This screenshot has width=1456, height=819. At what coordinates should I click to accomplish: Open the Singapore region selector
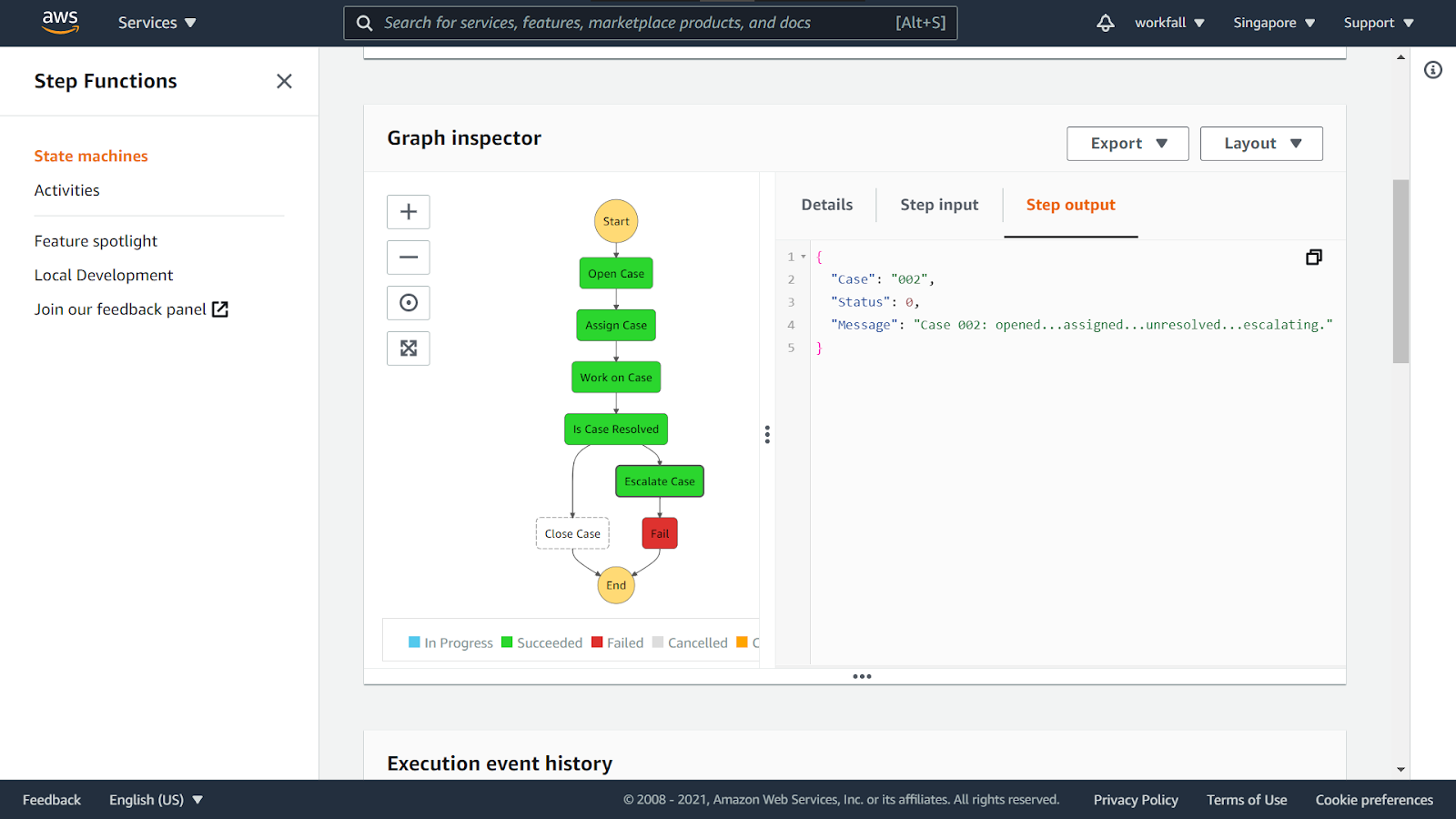(1274, 23)
